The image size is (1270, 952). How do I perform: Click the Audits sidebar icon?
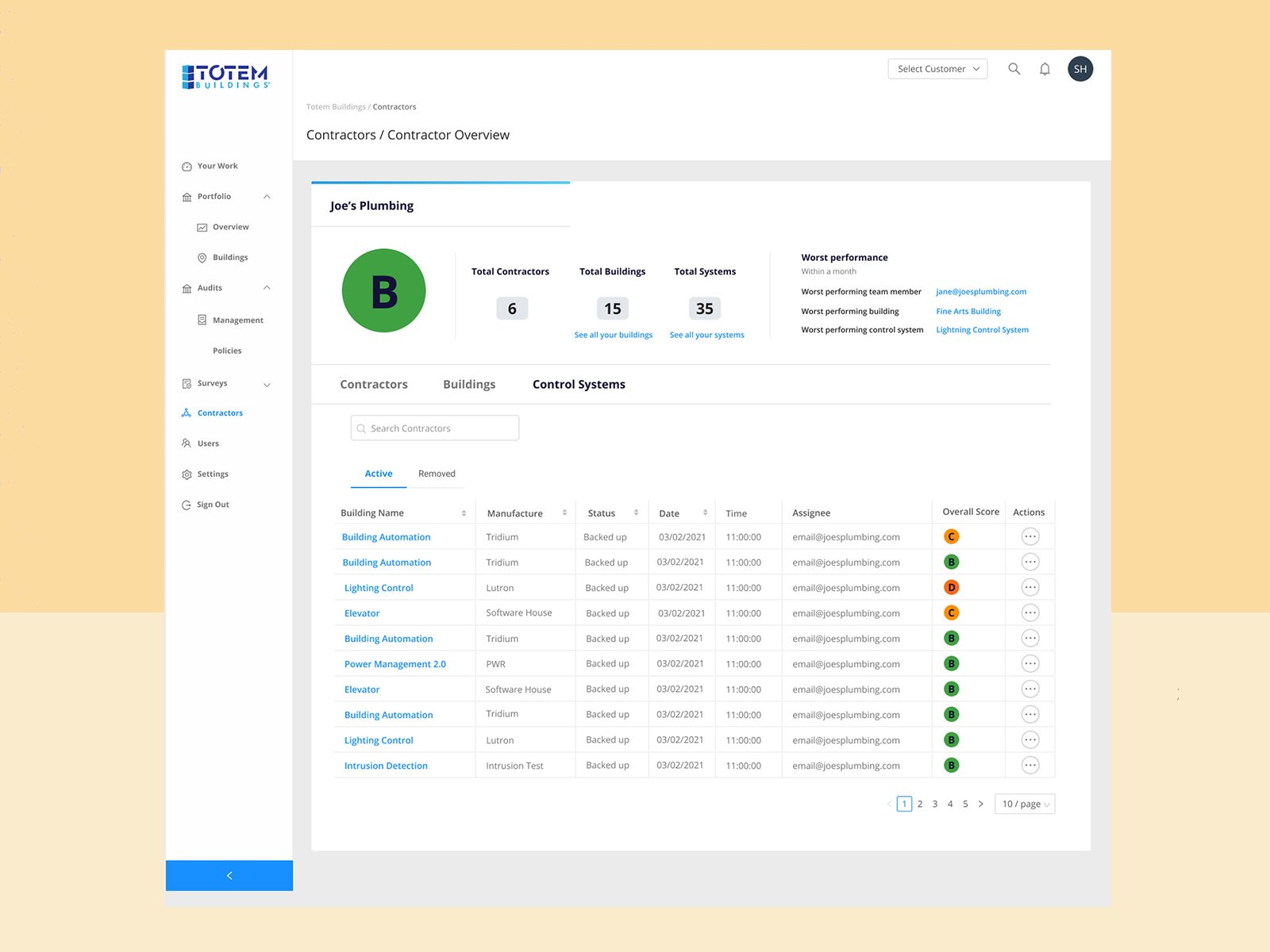click(x=187, y=289)
